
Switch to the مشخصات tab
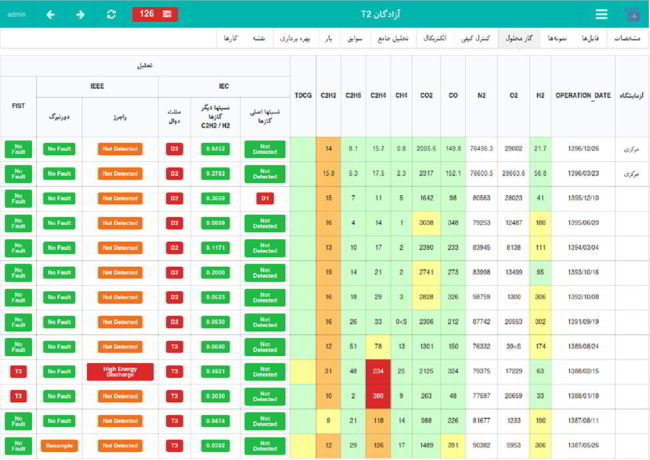point(626,38)
